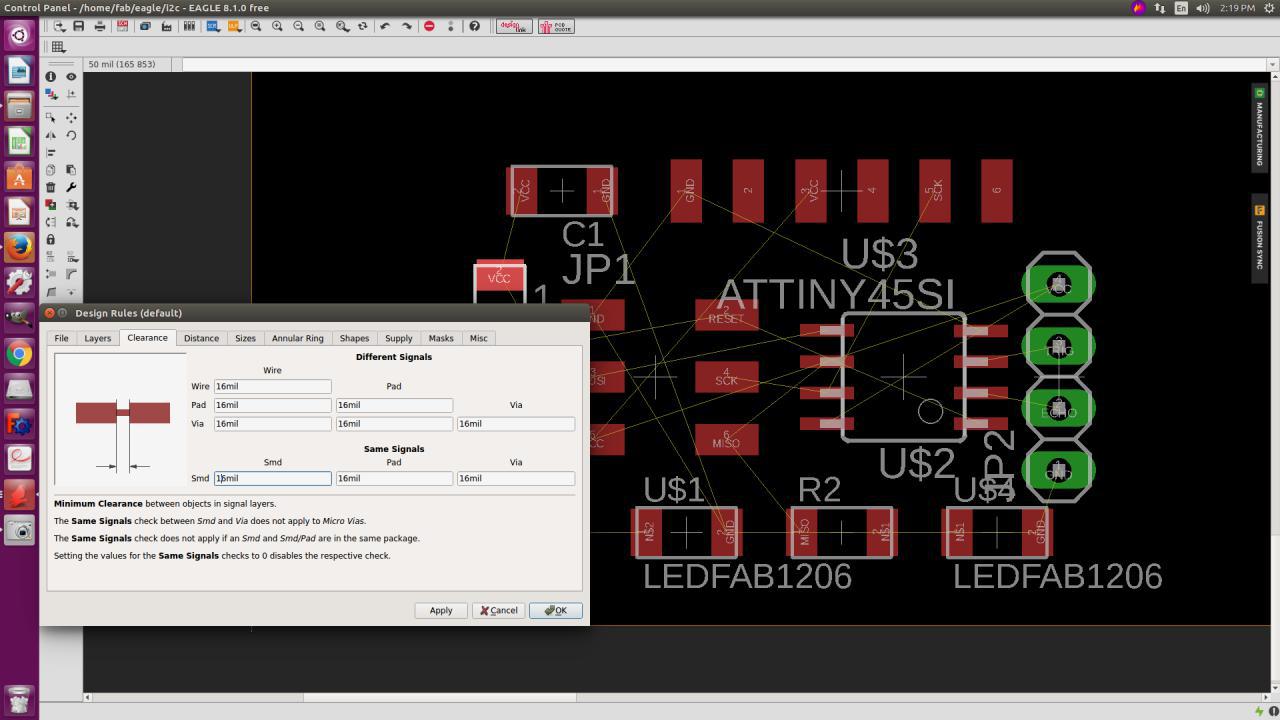Open the library manager books icon

pos(189,26)
